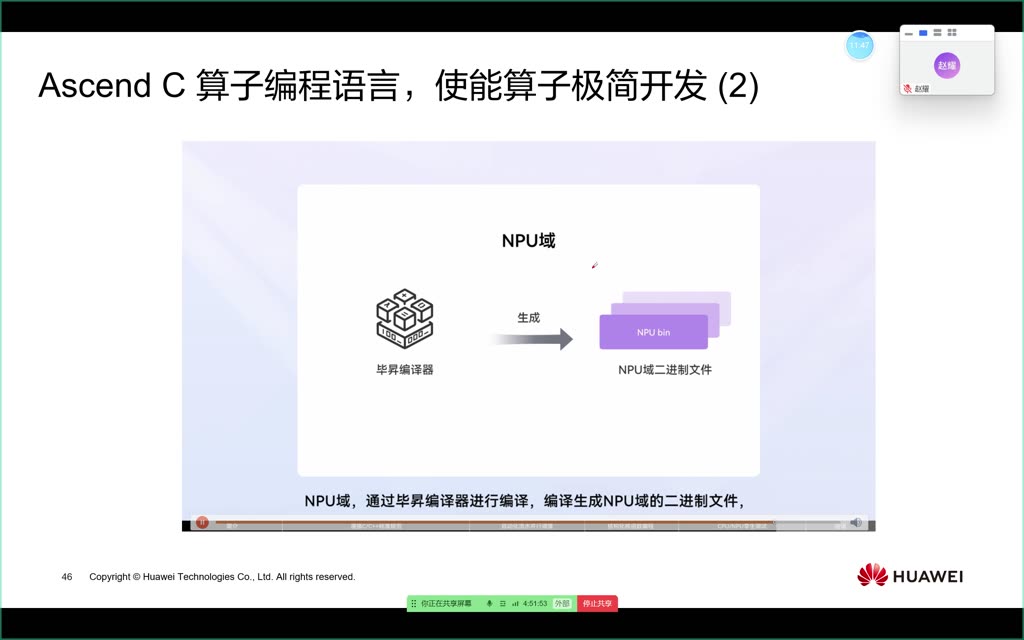Click the video volume speaker icon
Viewport: 1024px width, 640px height.
856,522
